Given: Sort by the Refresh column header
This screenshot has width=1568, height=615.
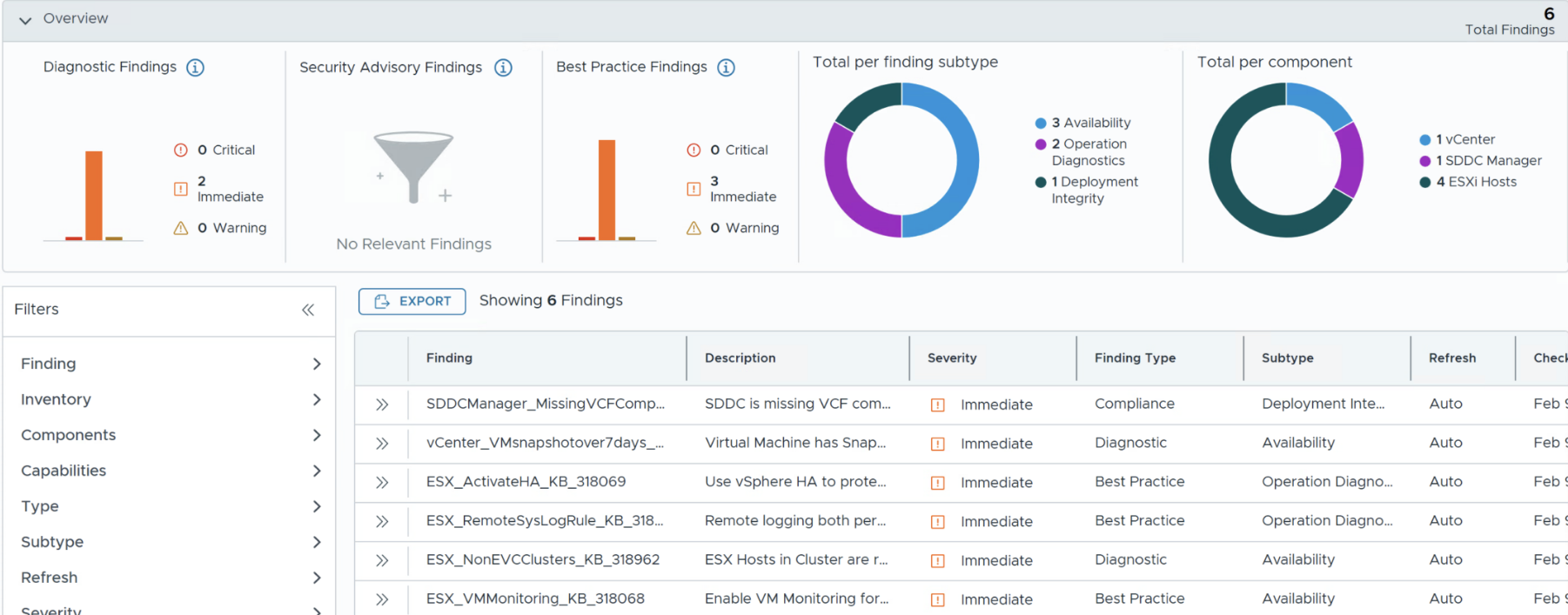Looking at the screenshot, I should pos(1452,358).
